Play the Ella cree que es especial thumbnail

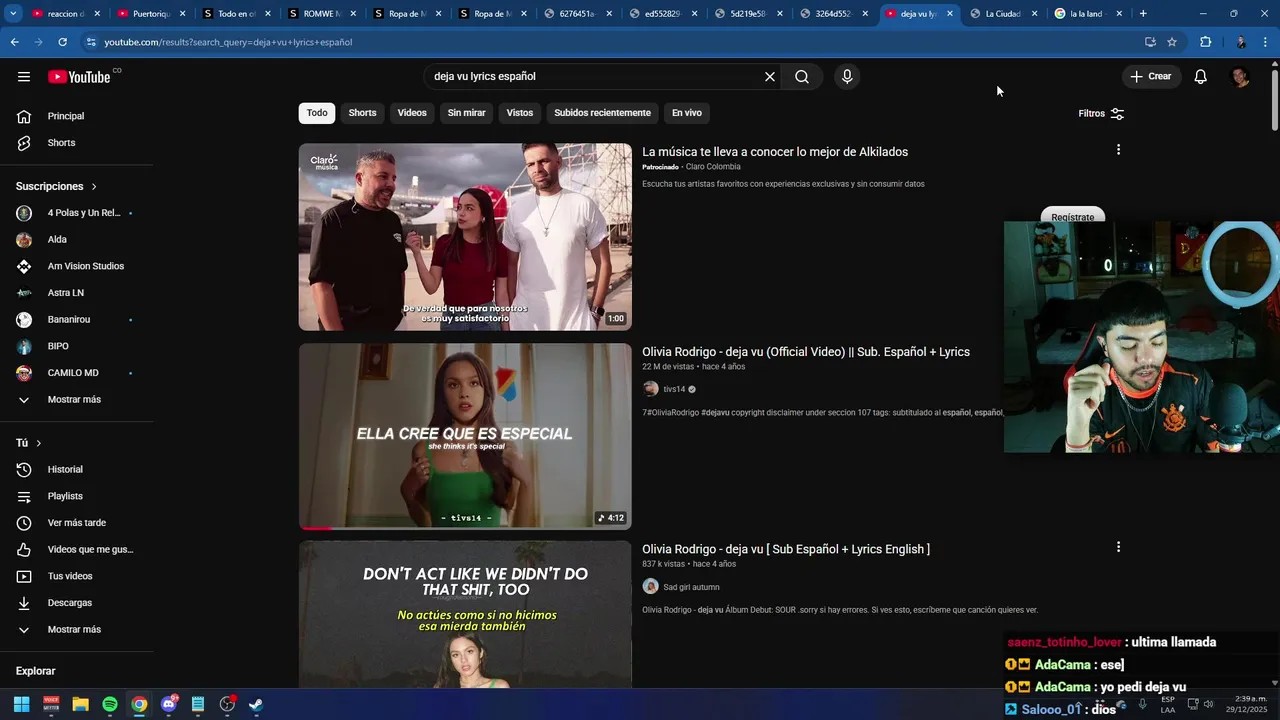pos(465,437)
